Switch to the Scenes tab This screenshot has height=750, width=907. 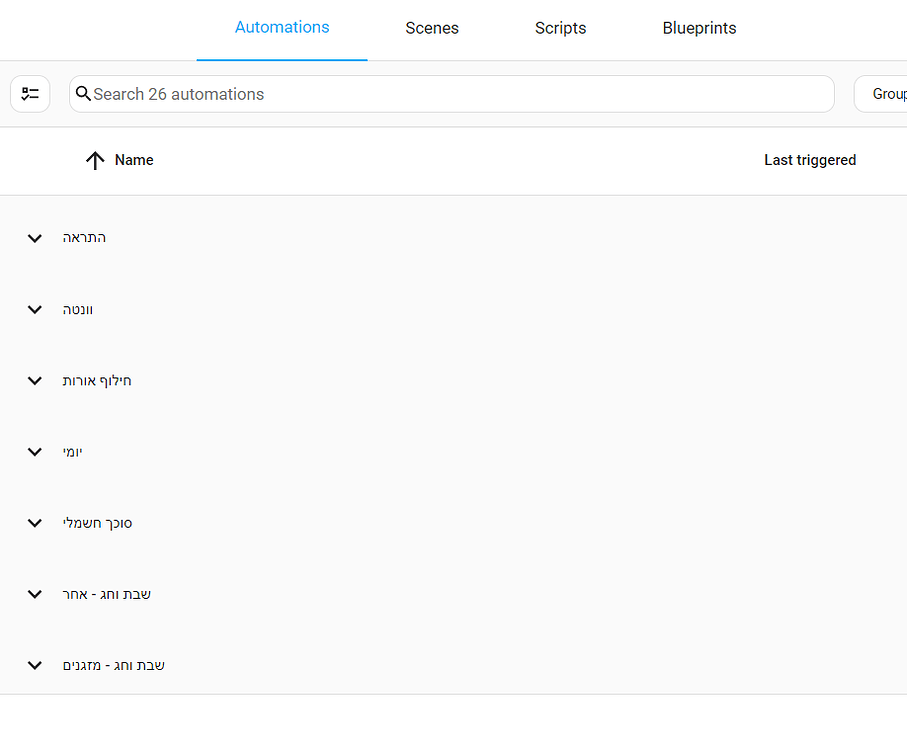tap(432, 28)
